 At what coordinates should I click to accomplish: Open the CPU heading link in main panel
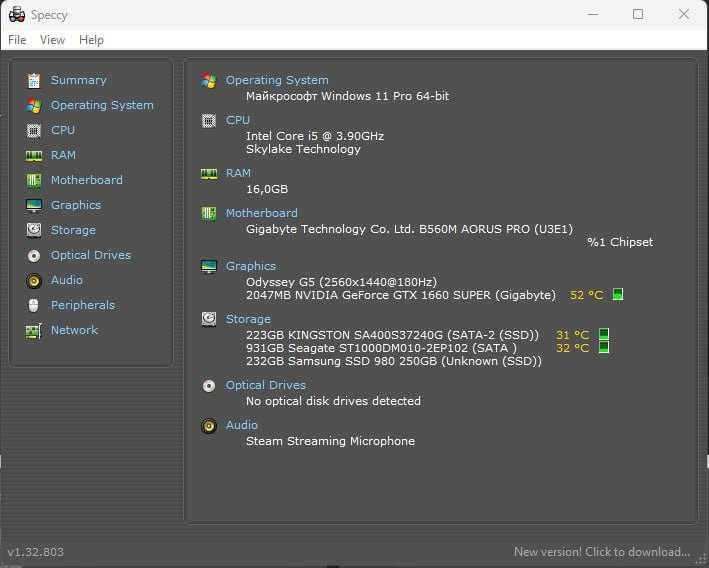[x=238, y=120]
